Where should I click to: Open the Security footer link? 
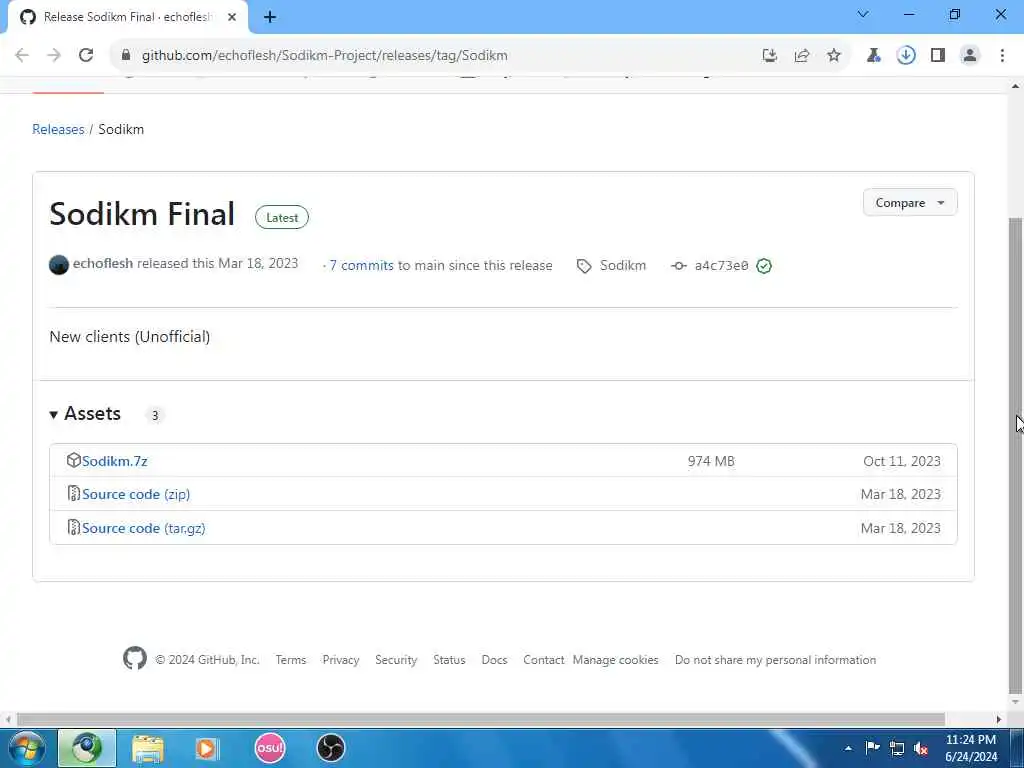point(396,660)
